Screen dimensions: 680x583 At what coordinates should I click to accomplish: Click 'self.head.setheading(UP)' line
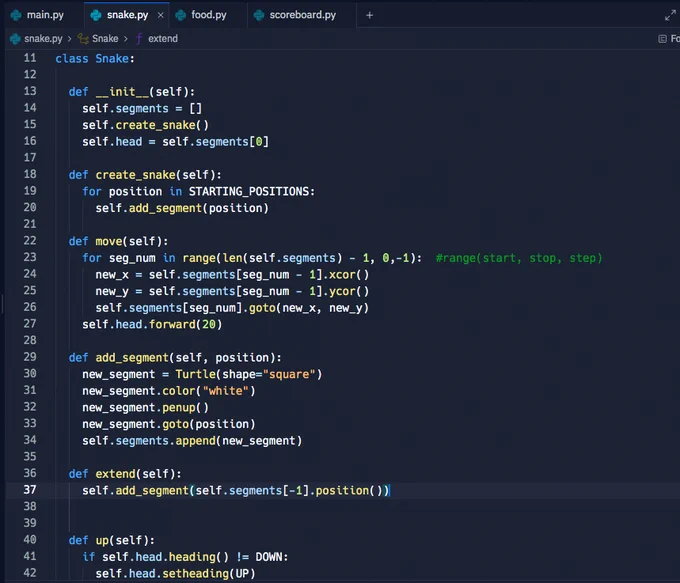pyautogui.click(x=175, y=573)
